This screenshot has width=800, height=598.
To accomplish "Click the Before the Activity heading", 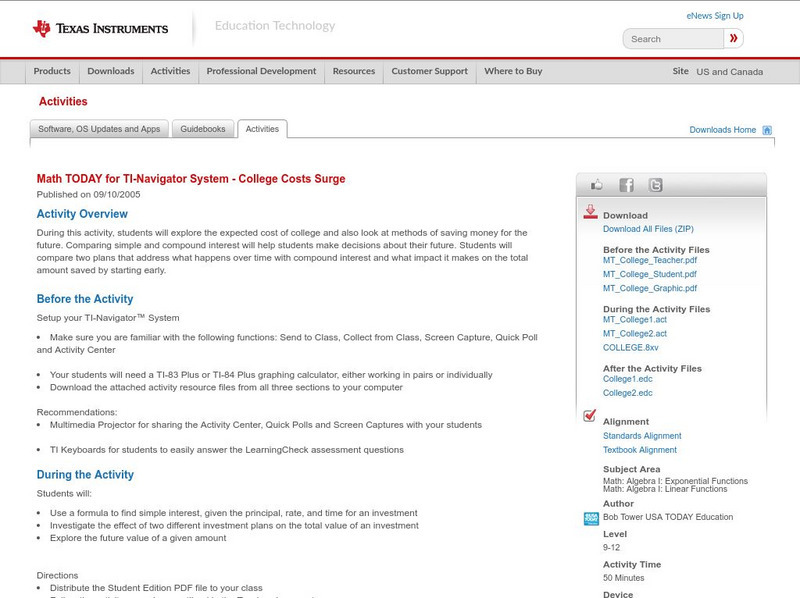I will (x=85, y=299).
